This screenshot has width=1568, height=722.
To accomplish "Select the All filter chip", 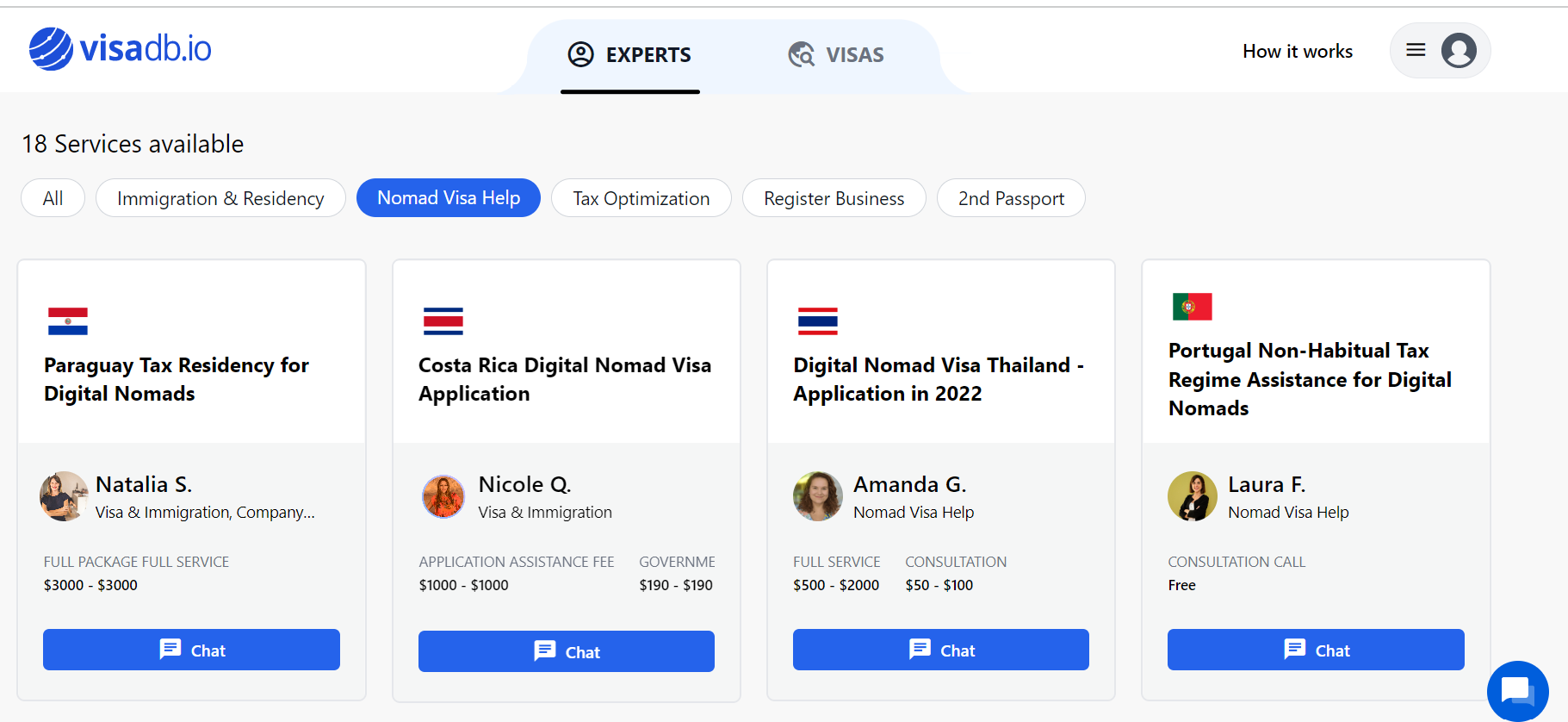I will [53, 198].
